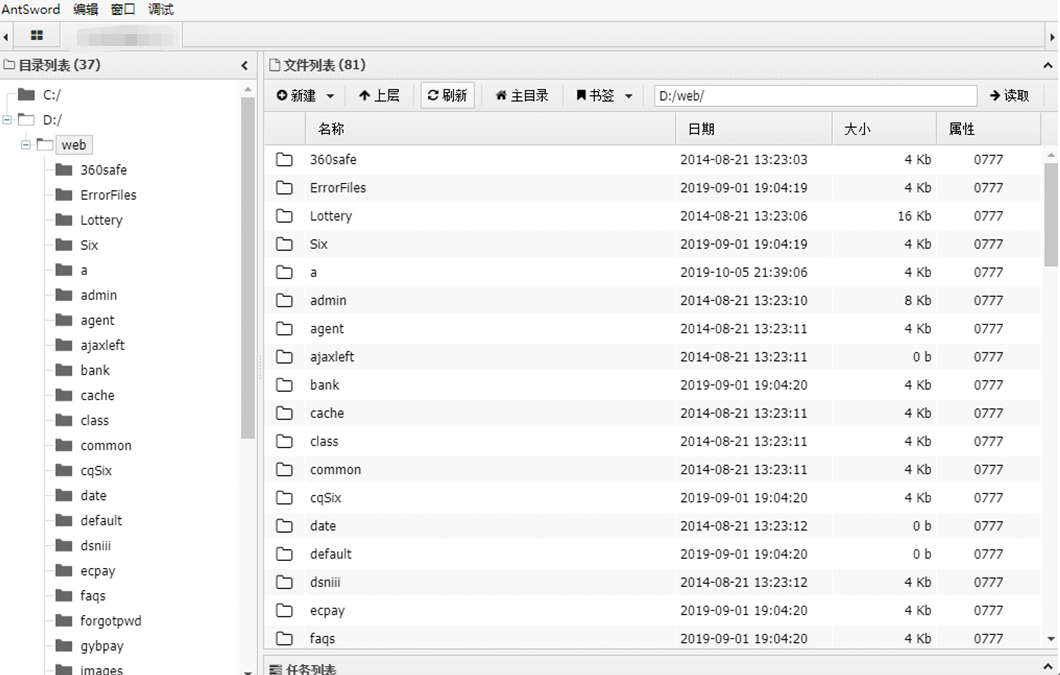This screenshot has height=675, width=1060.
Task: Click the 16 Kb size cell
Action: coord(914,216)
